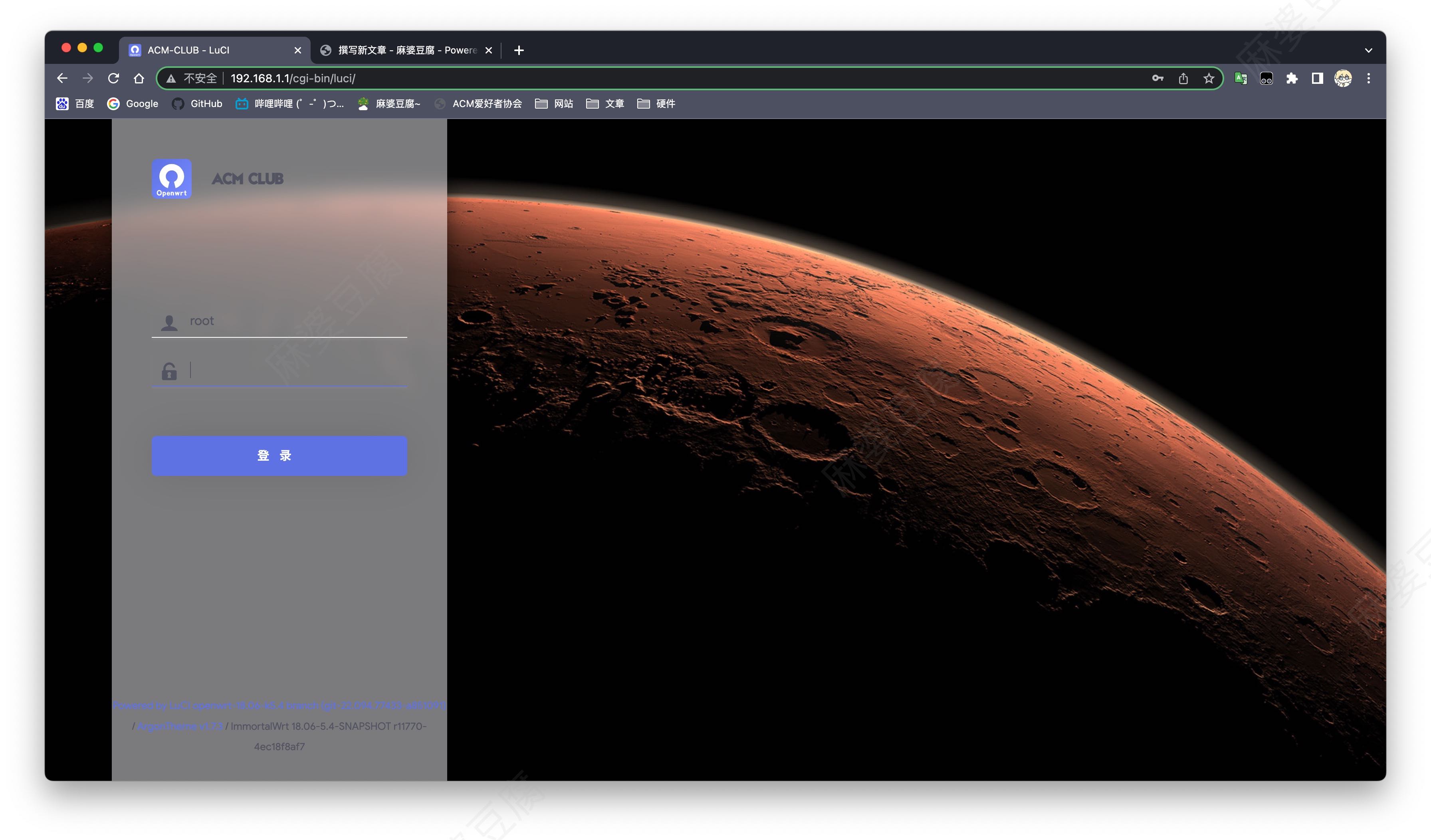Screen dimensions: 1431x840
Task: Switch to the ACM-CLUB - LuCI tab
Action: (x=215, y=50)
